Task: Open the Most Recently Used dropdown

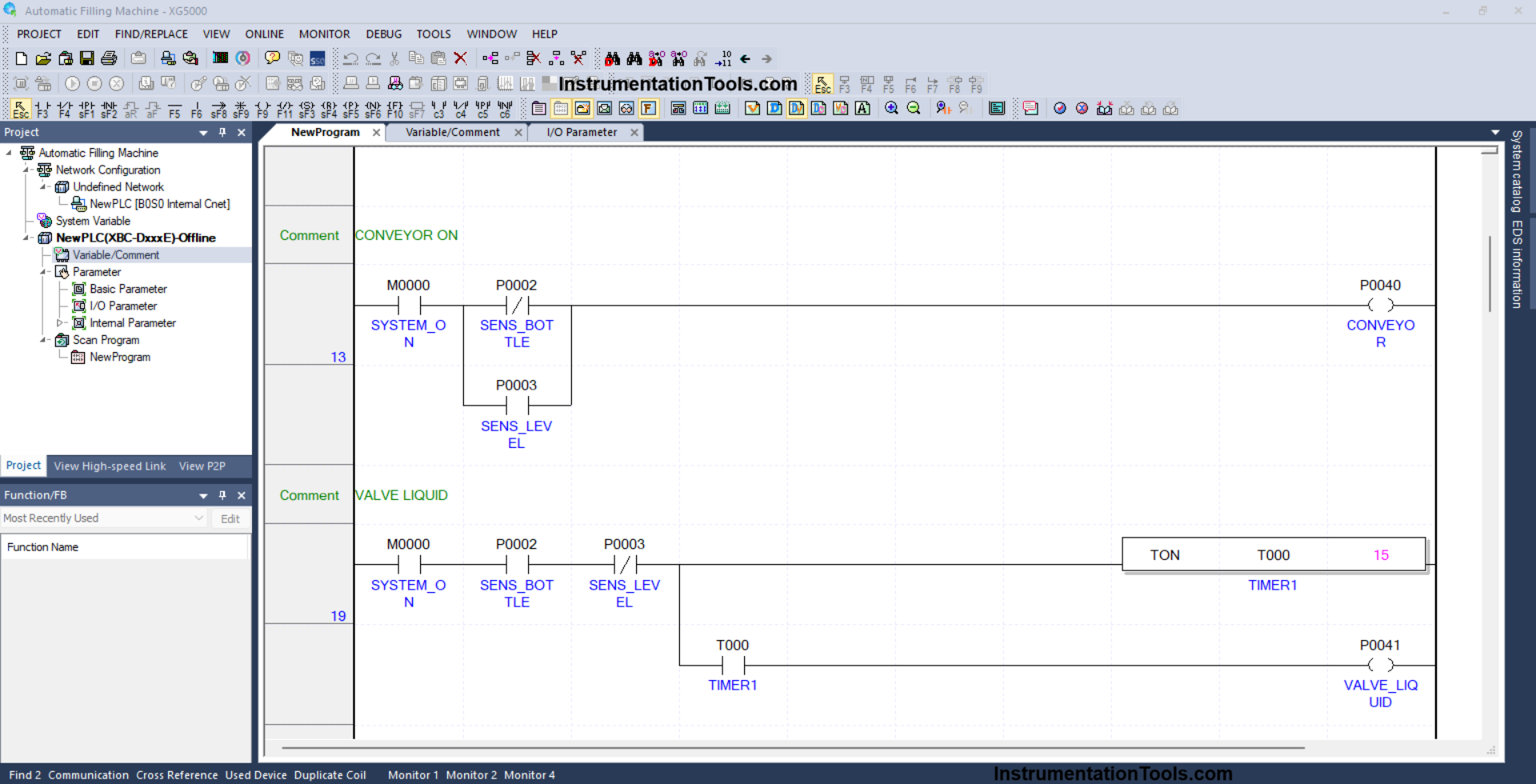Action: (198, 518)
